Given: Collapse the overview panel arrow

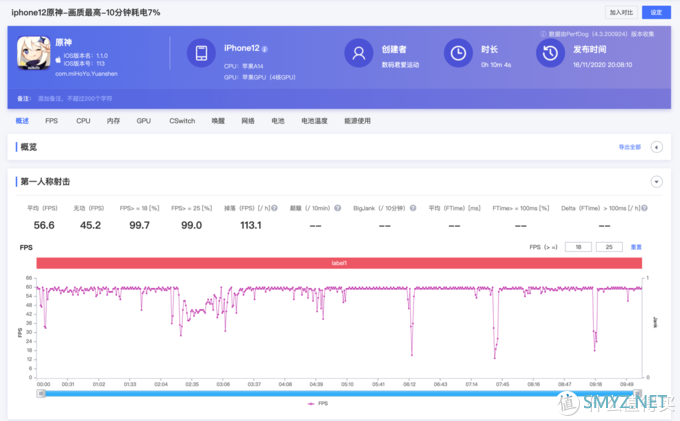Looking at the screenshot, I should click(657, 147).
